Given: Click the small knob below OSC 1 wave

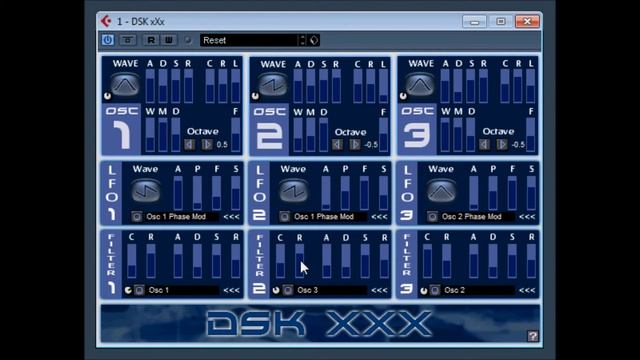Looking at the screenshot, I should 107,96.
